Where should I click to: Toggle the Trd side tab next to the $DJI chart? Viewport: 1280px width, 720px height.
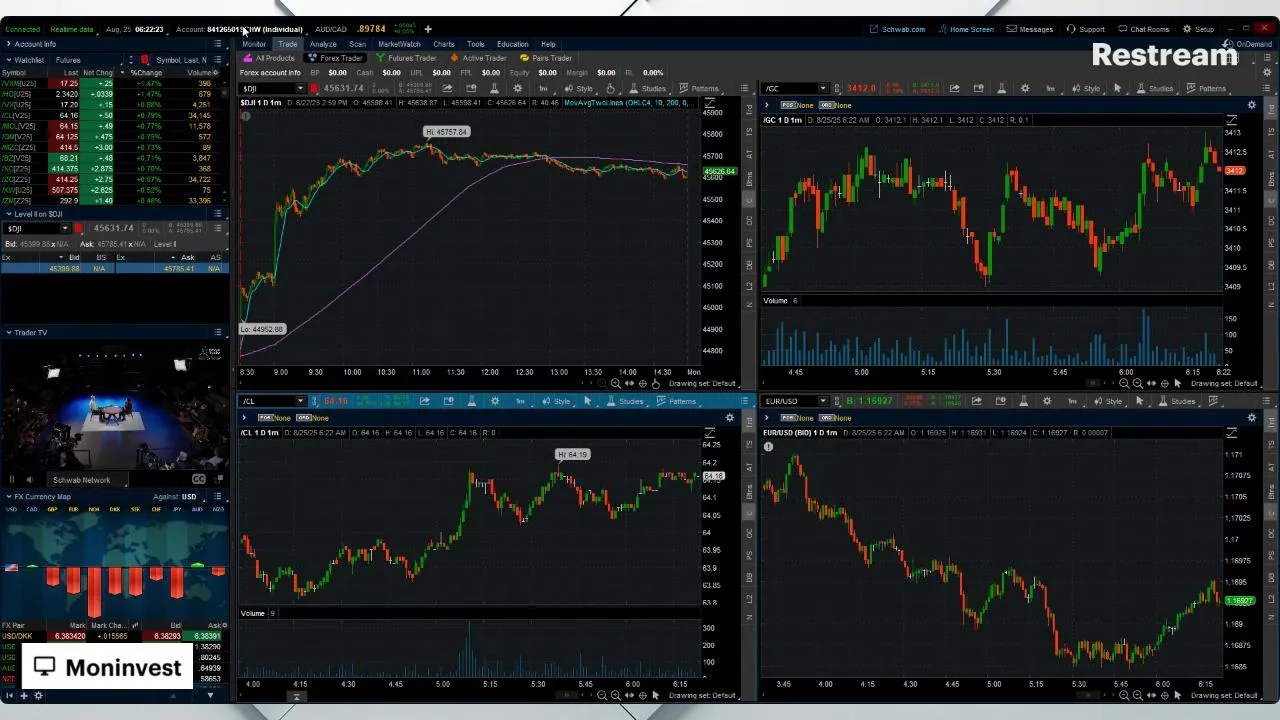750,108
